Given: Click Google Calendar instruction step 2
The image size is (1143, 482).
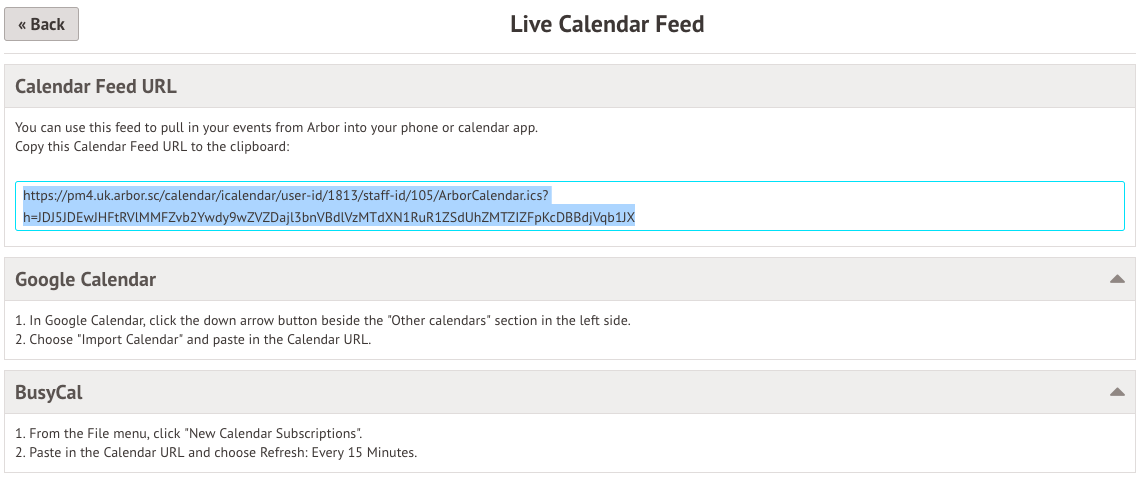Looking at the screenshot, I should [192, 339].
